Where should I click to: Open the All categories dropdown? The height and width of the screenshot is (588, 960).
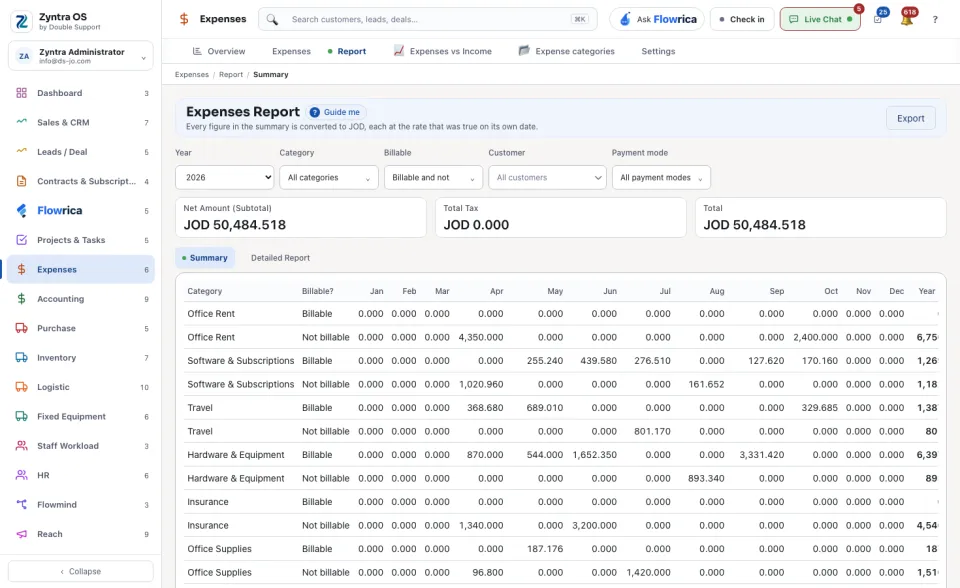click(x=329, y=178)
